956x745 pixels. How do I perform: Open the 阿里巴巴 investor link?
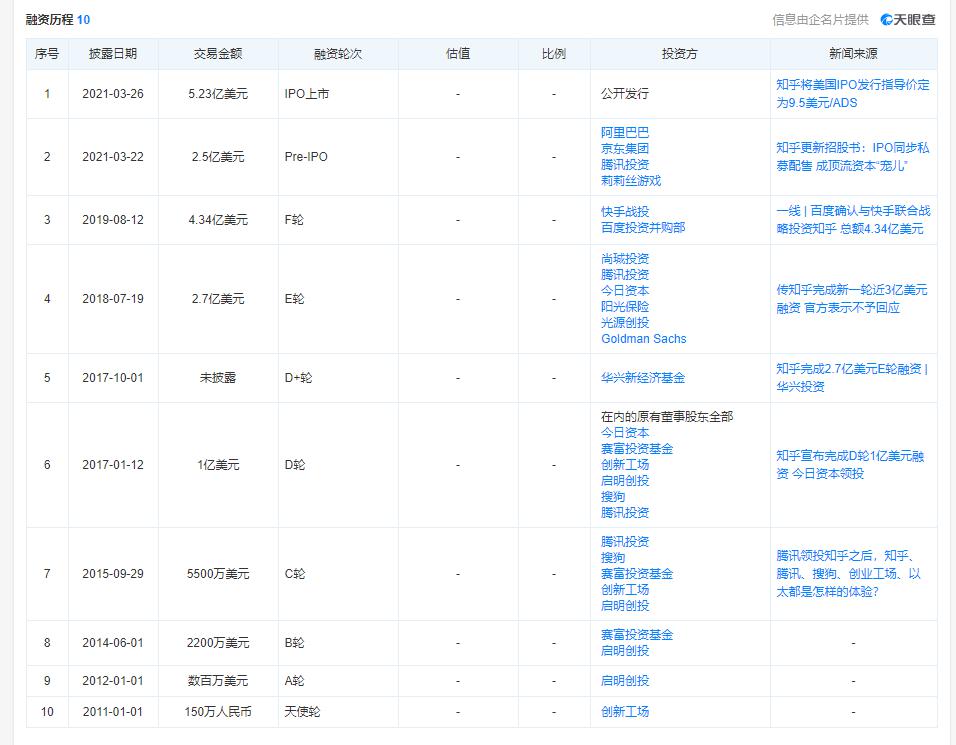pyautogui.click(x=625, y=132)
